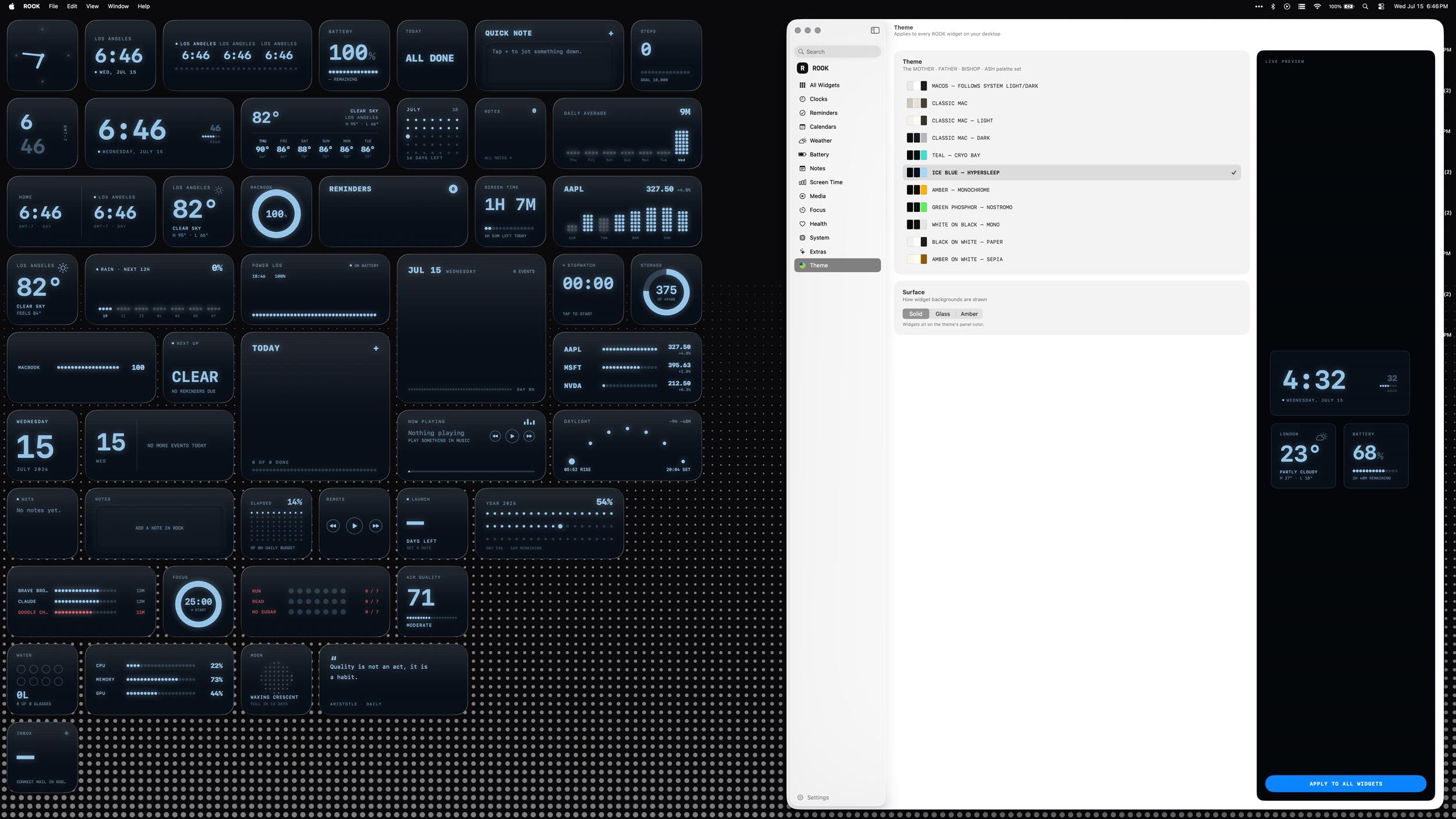Click the 4:32 clock preview widget
Screen dimensions: 1456x819
[1340, 383]
